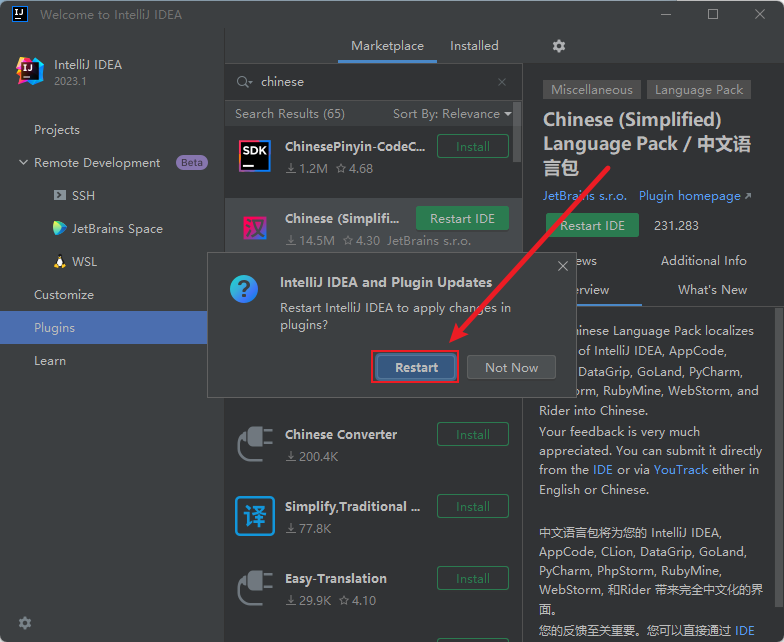784x642 pixels.
Task: Install the Easy-Translation plugin
Action: point(472,578)
